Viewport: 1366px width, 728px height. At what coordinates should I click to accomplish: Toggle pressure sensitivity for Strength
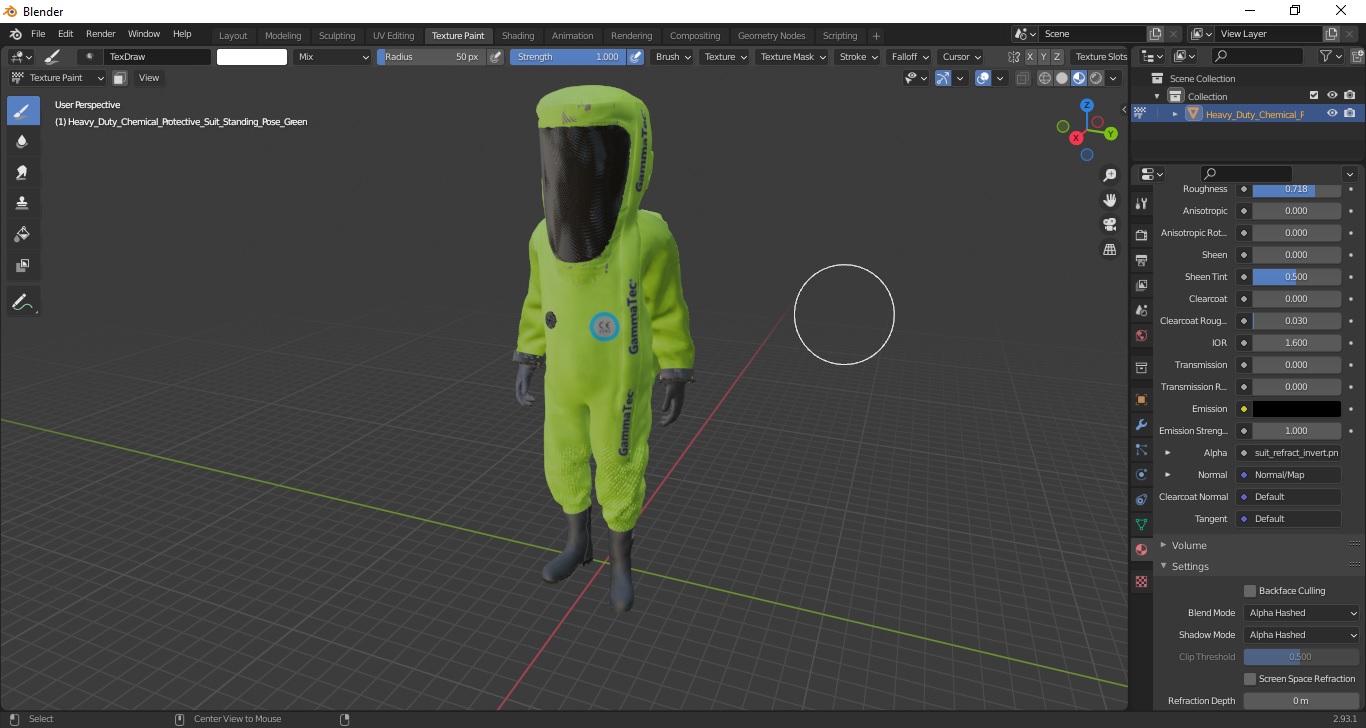pyautogui.click(x=636, y=57)
